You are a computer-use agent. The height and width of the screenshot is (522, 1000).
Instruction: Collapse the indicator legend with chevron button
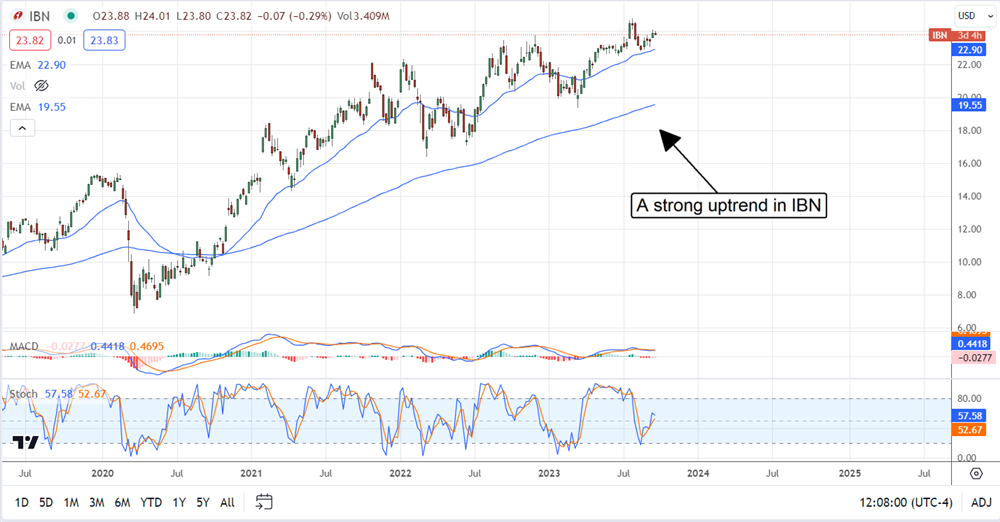point(21,128)
